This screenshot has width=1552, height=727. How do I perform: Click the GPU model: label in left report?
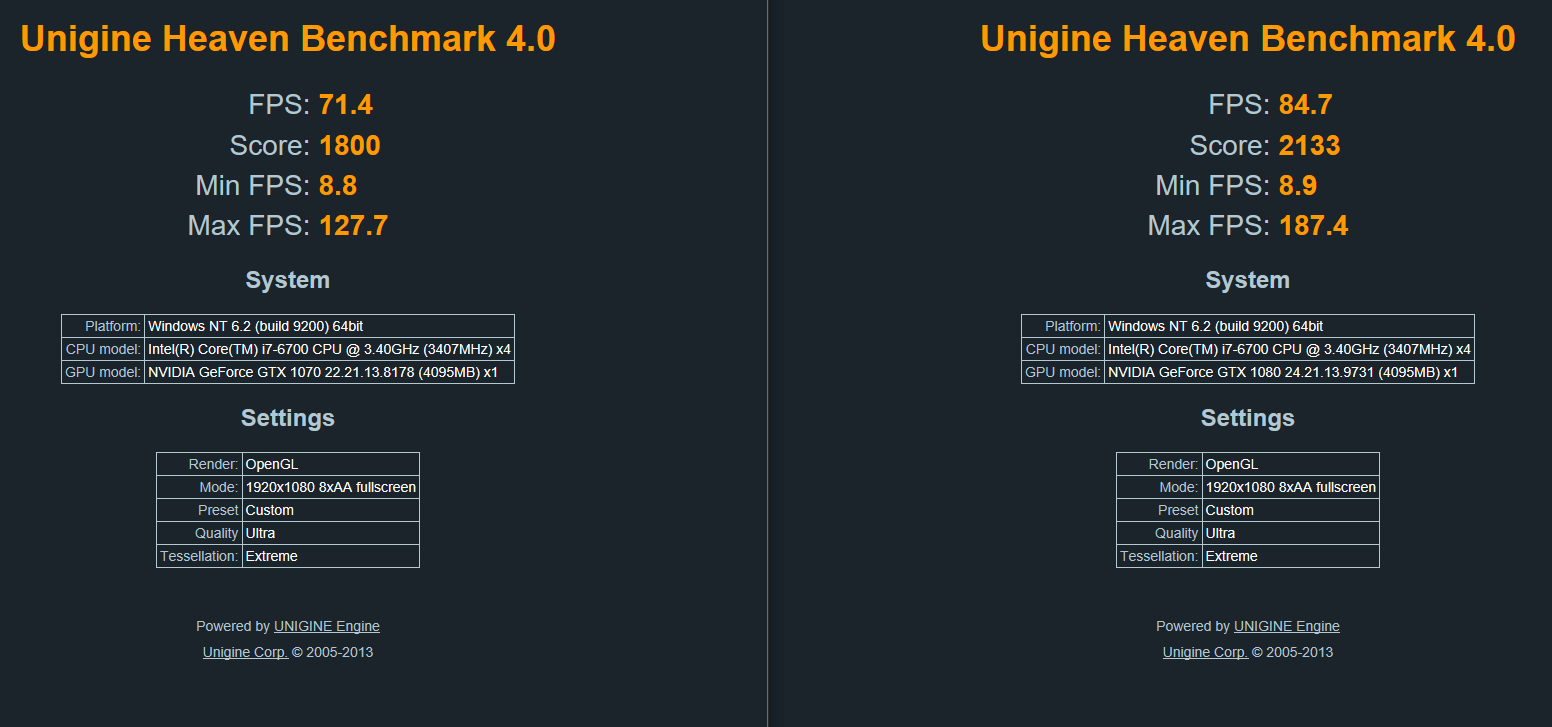click(x=103, y=372)
